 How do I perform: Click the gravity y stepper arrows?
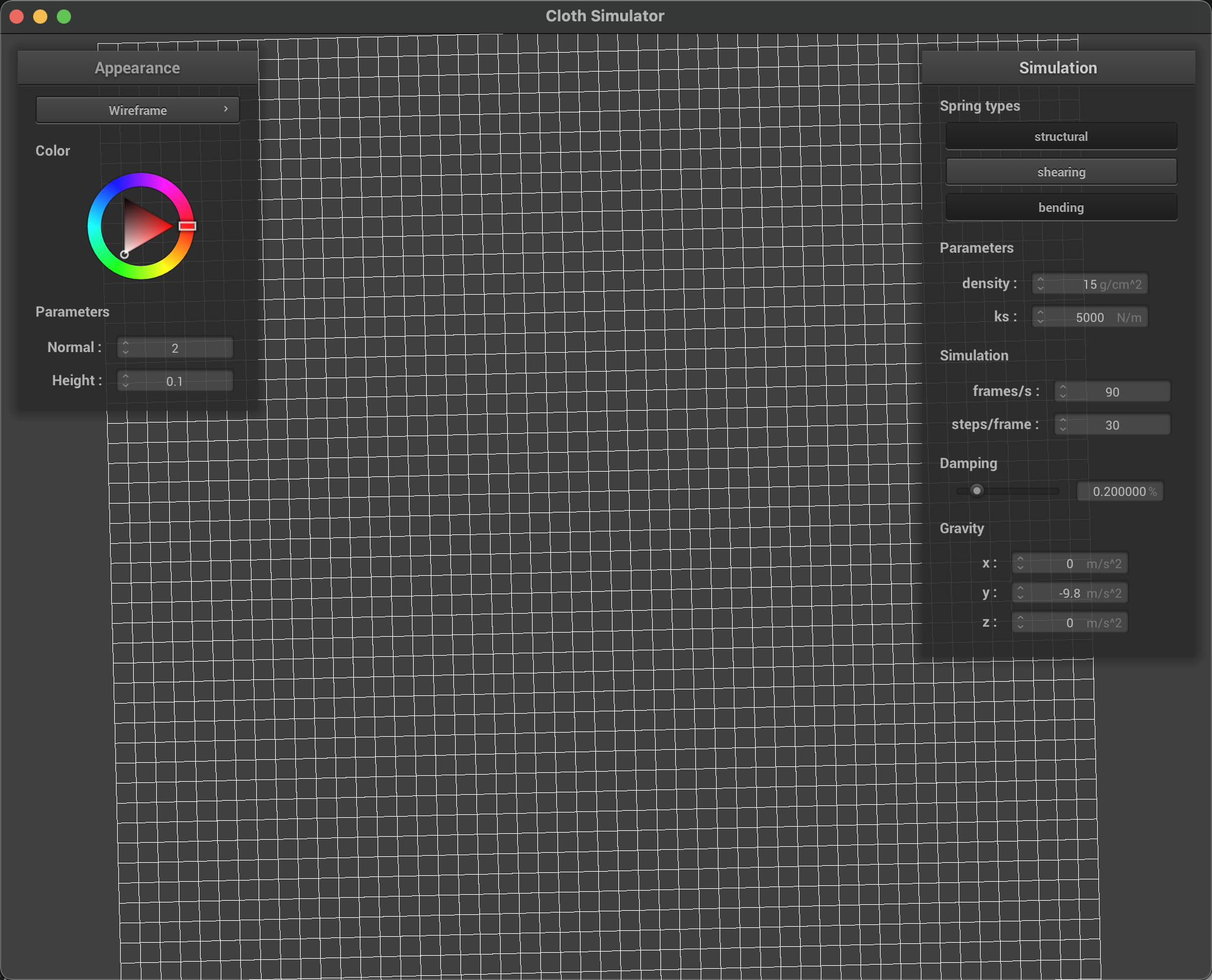[1020, 593]
